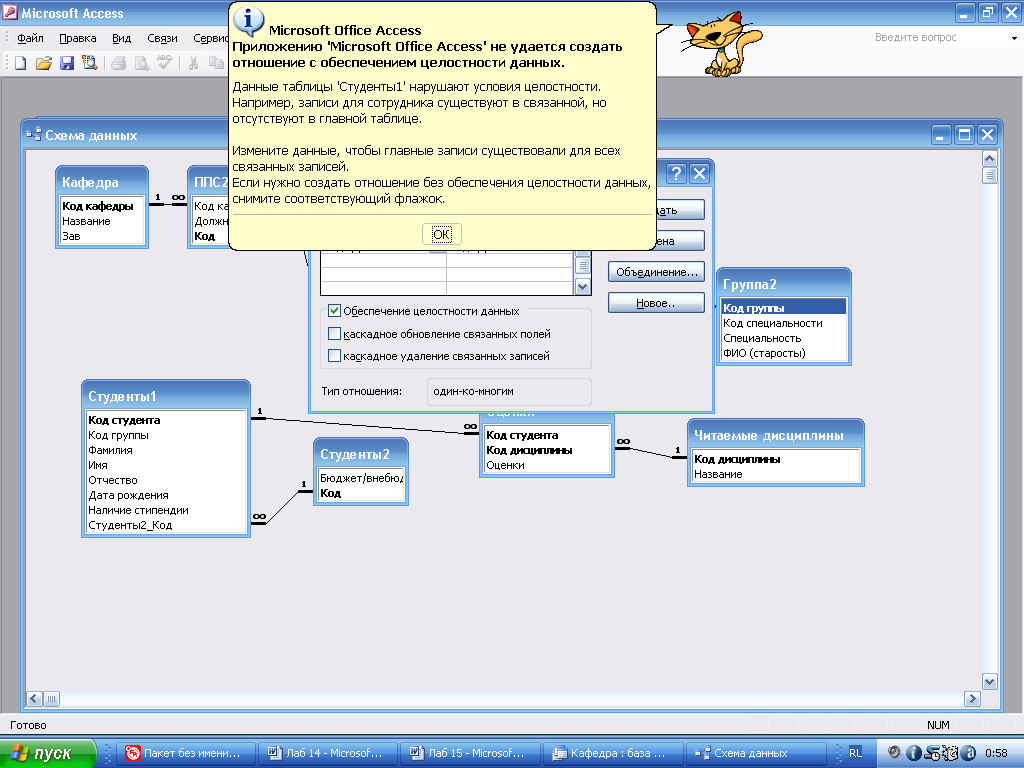The image size is (1024, 768).
Task: Enable каскадное обновление связанных полей checkbox
Action: click(x=334, y=334)
